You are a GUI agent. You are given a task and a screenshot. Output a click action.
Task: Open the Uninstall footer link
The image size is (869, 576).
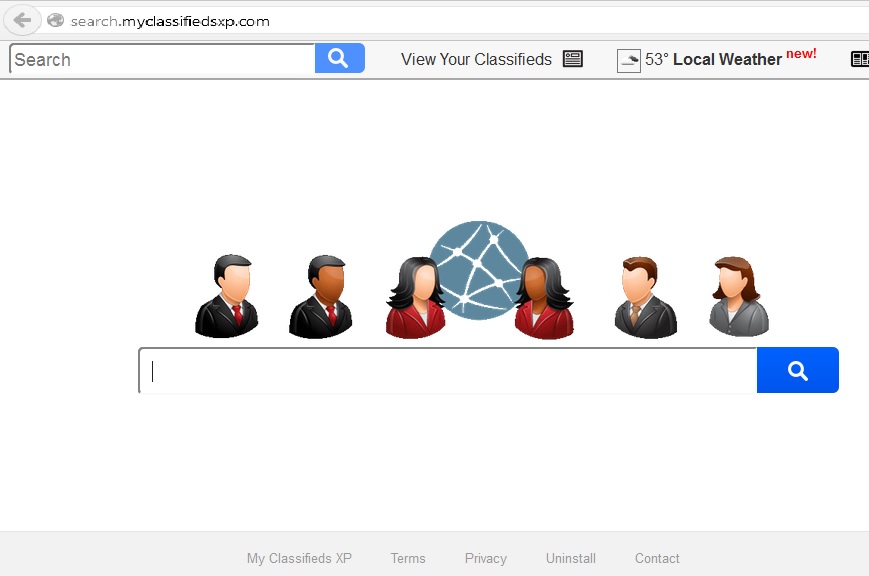(x=571, y=558)
